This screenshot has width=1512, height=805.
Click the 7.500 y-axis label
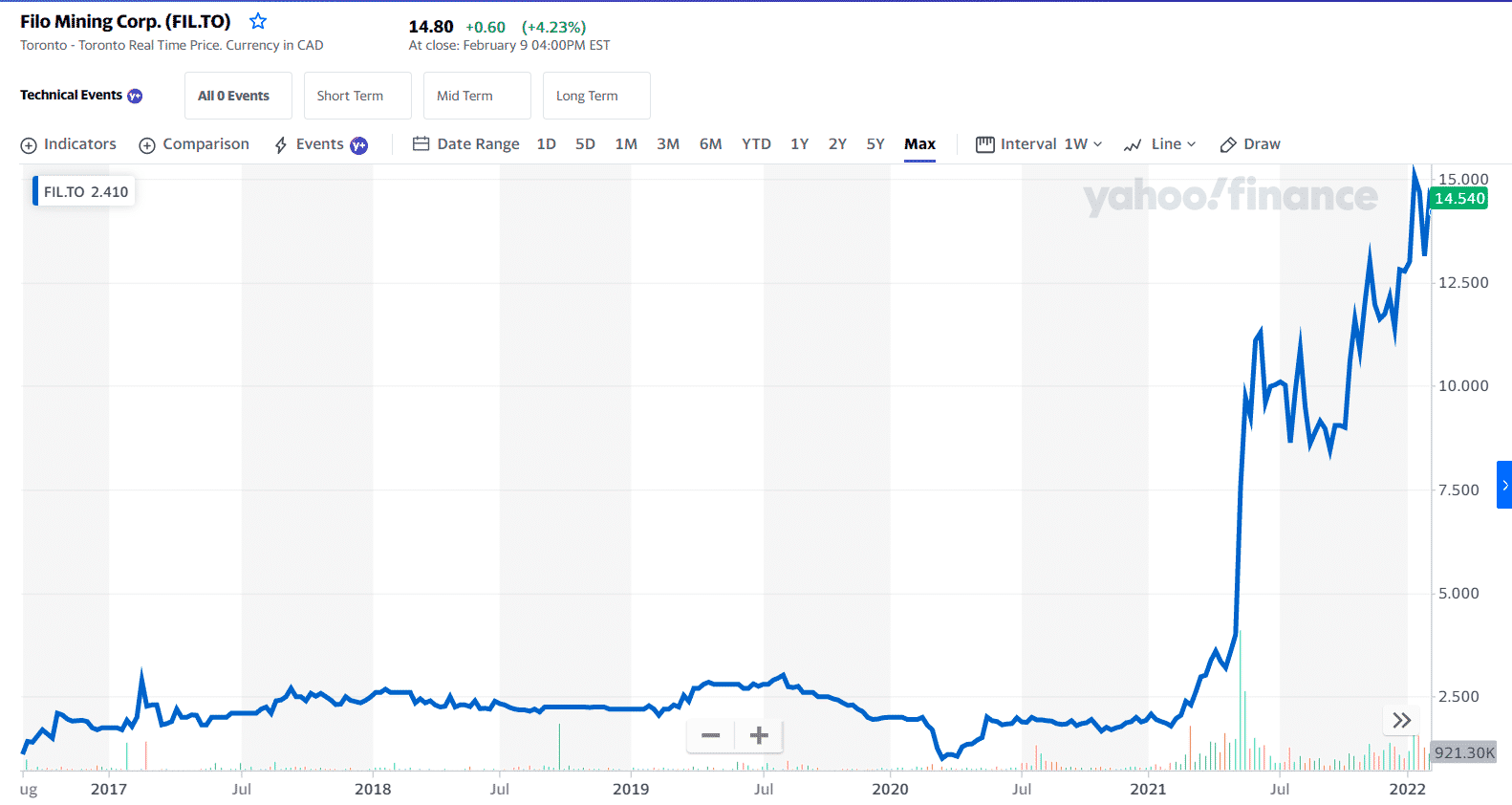[x=1458, y=490]
